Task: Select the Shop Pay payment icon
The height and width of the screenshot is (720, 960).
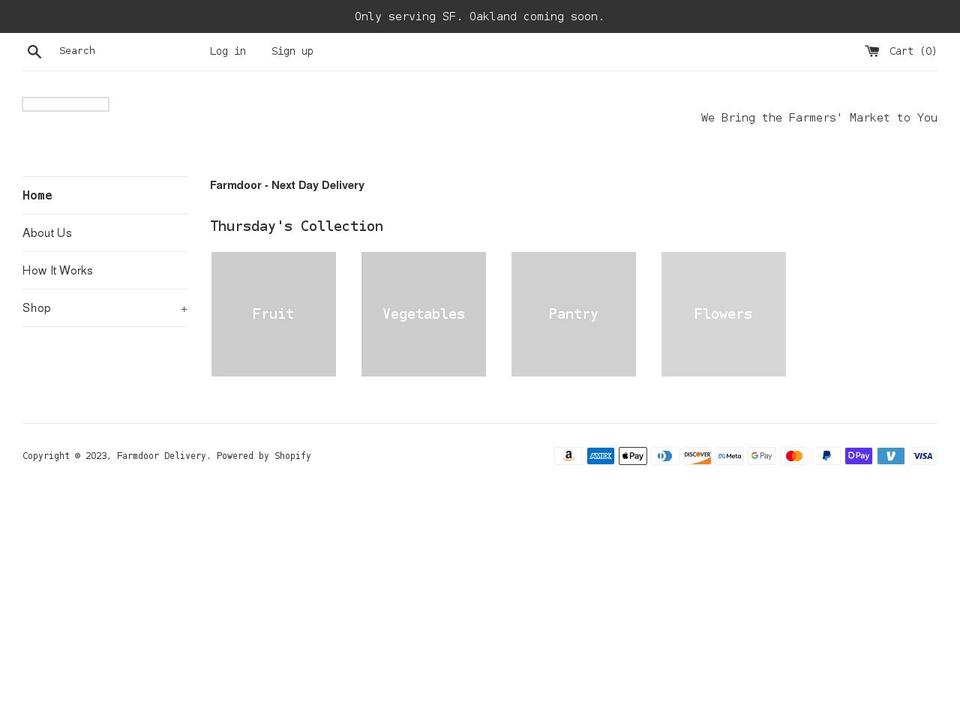Action: tap(858, 456)
